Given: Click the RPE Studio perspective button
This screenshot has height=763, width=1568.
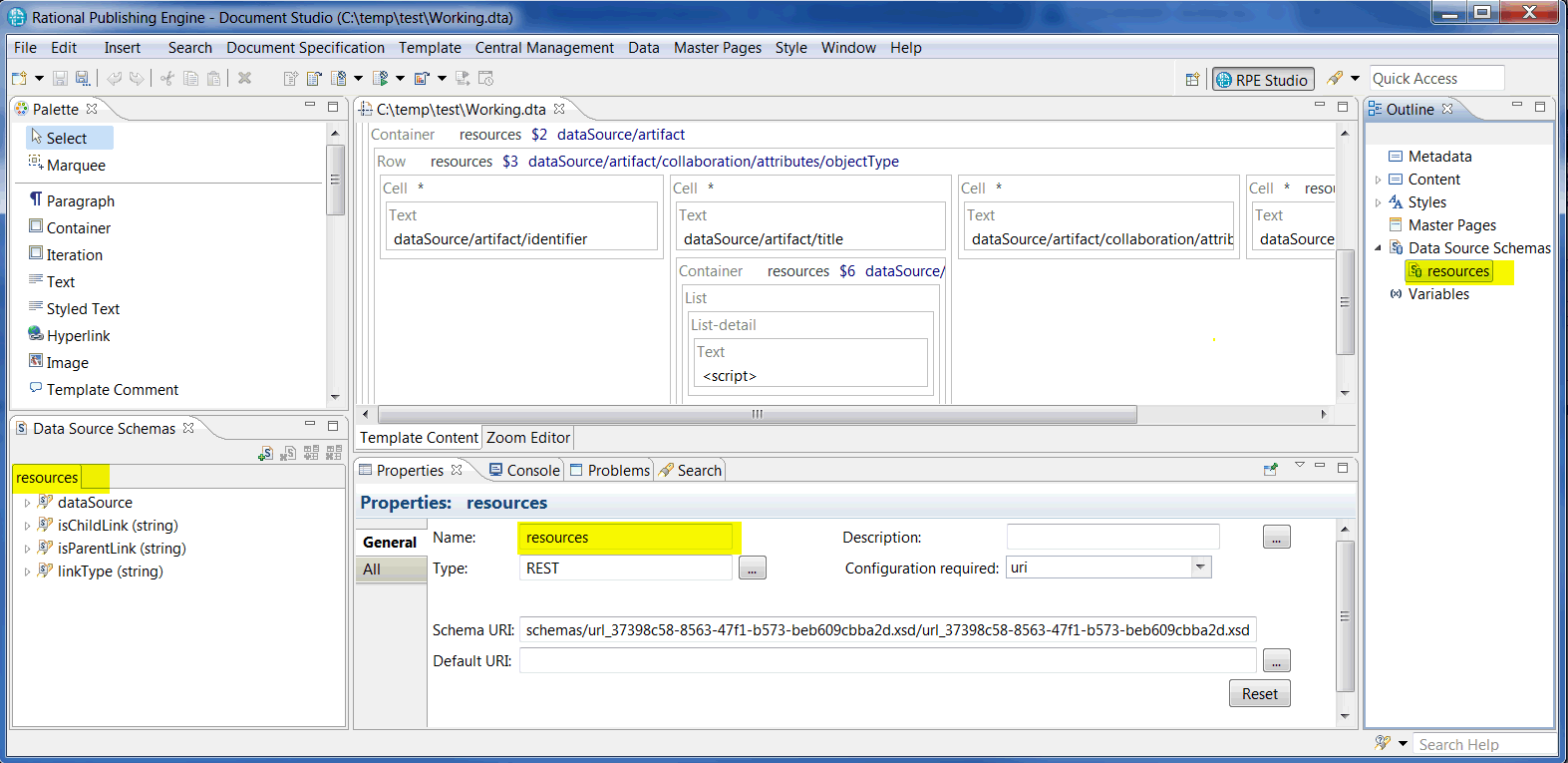Looking at the screenshot, I should coord(1263,80).
